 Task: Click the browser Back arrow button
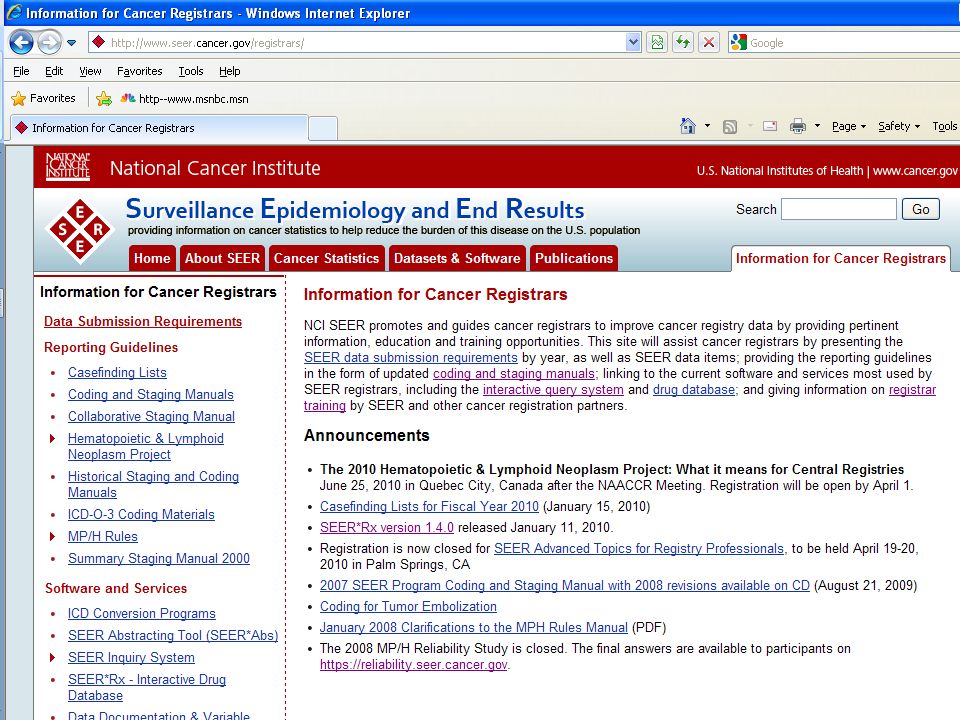pyautogui.click(x=22, y=42)
